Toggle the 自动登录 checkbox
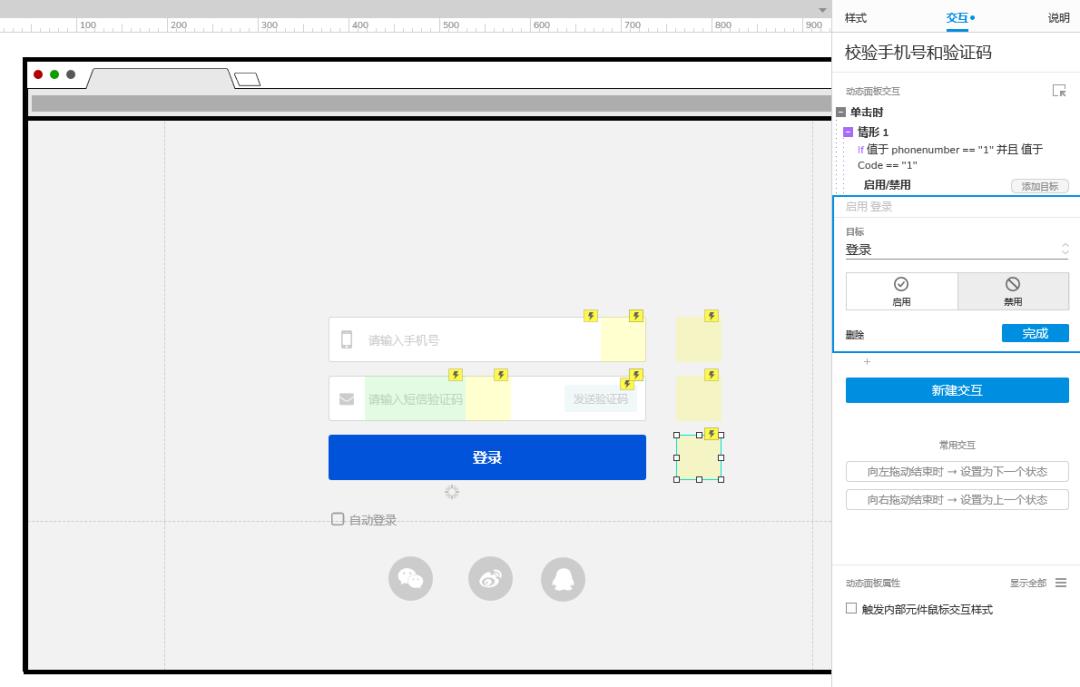Image resolution: width=1080 pixels, height=687 pixels. [x=338, y=519]
